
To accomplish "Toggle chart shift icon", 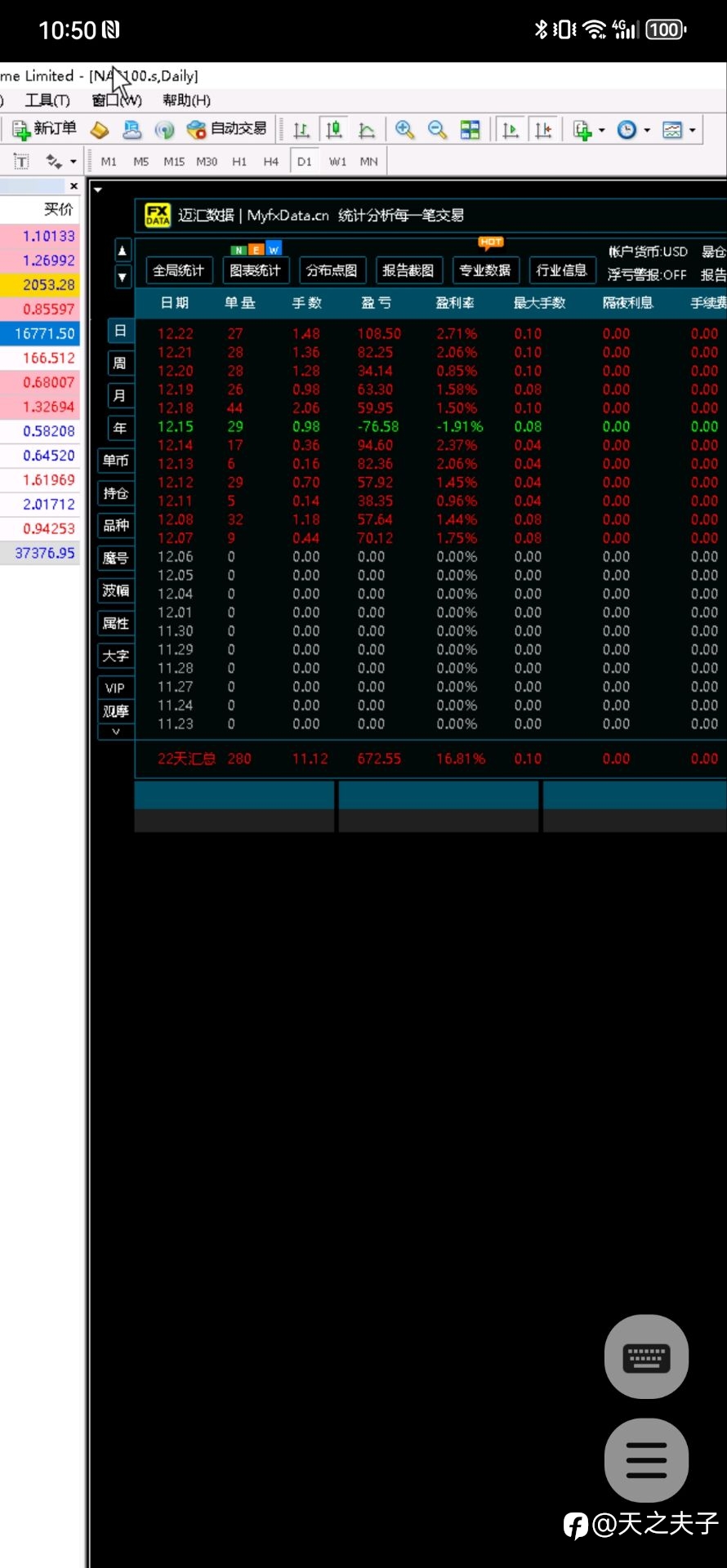I will [x=543, y=129].
